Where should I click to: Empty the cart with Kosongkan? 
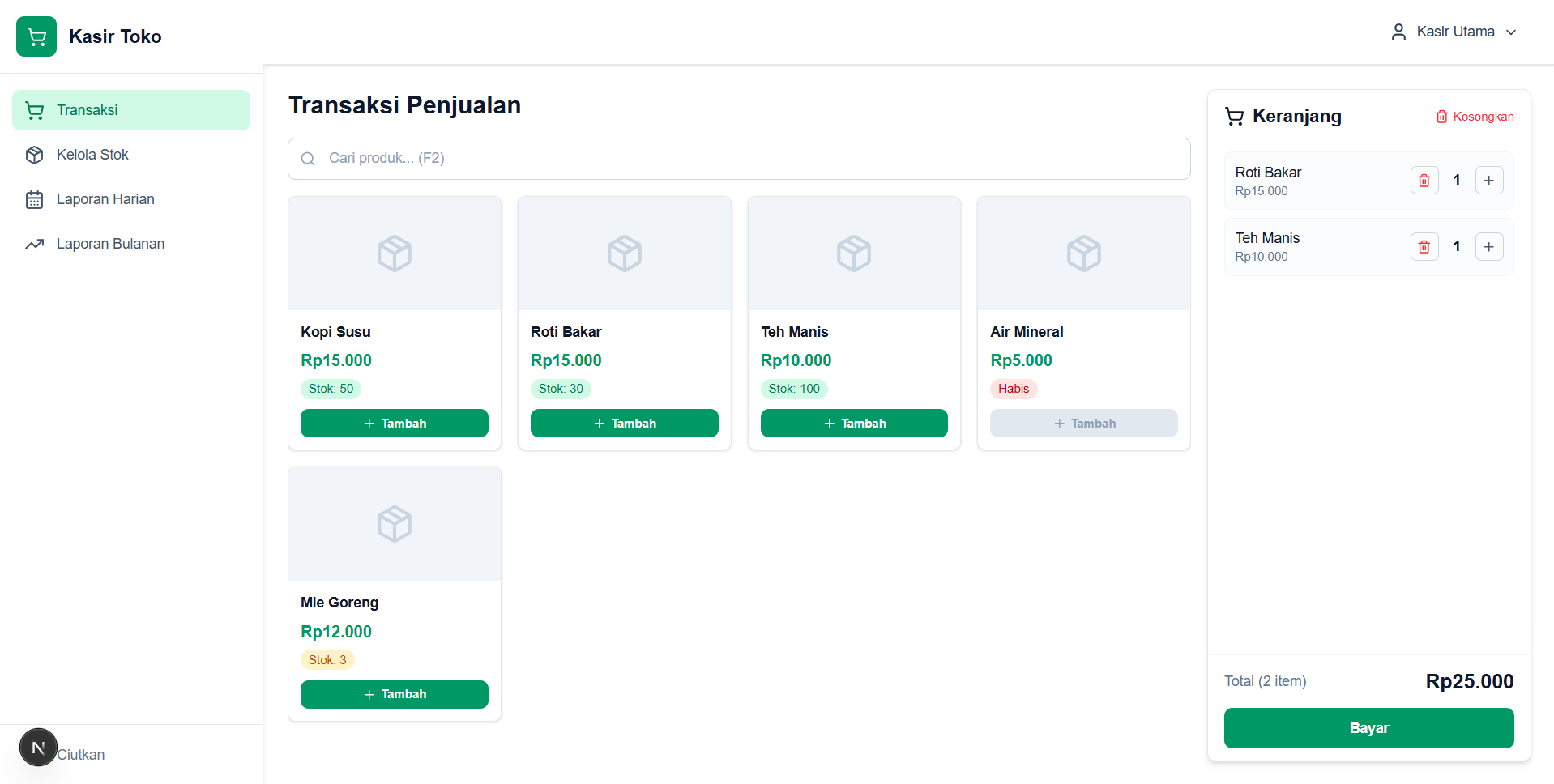tap(1475, 117)
